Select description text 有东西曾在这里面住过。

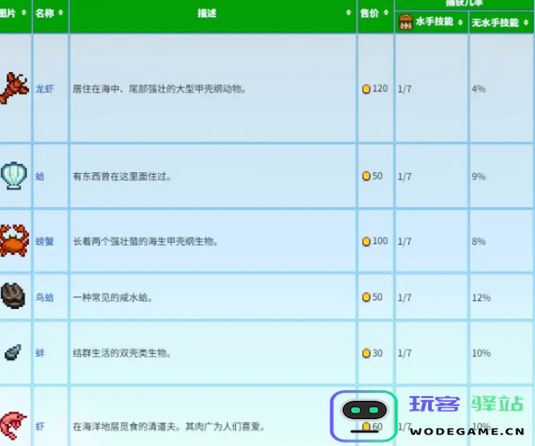(122, 176)
